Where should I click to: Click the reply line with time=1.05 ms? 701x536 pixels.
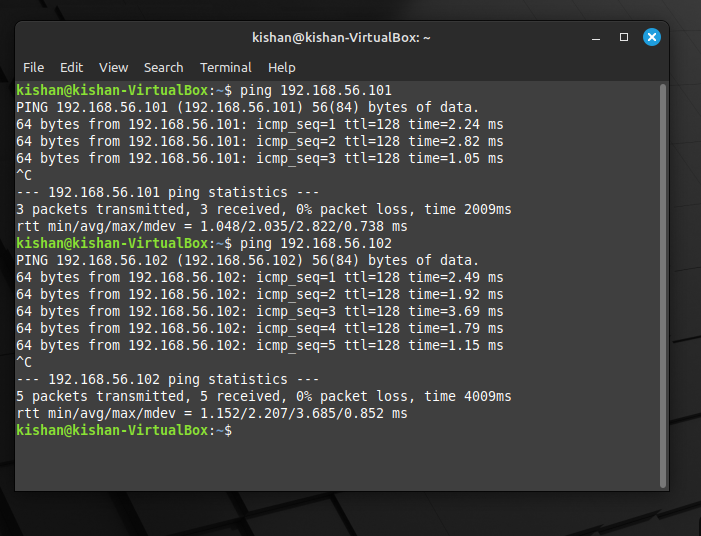(x=260, y=158)
